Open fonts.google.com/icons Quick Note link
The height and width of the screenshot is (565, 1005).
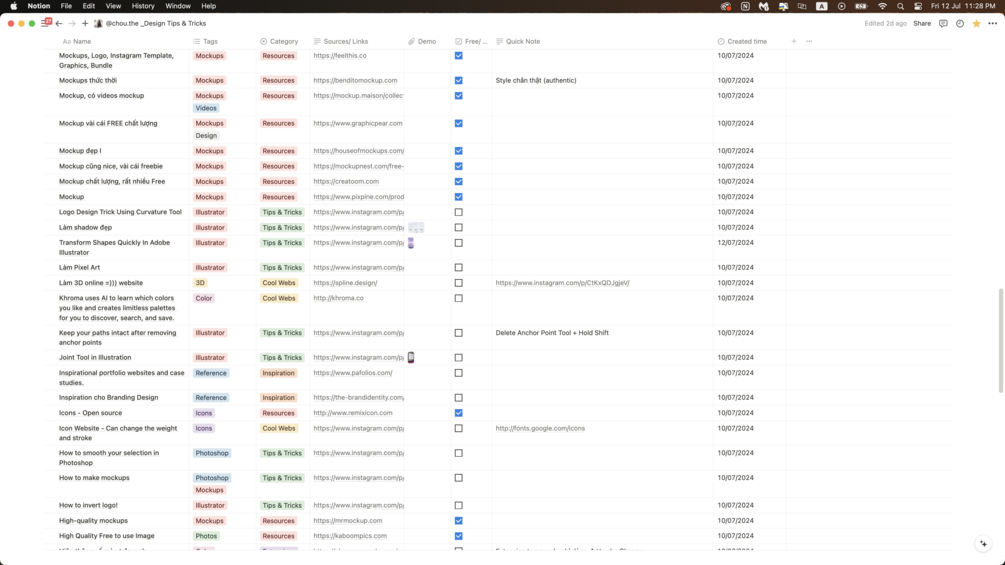point(540,429)
